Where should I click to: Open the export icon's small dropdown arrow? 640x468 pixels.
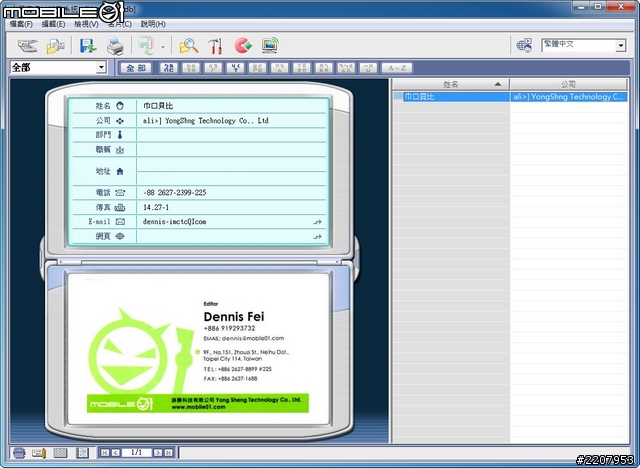pyautogui.click(x=163, y=47)
